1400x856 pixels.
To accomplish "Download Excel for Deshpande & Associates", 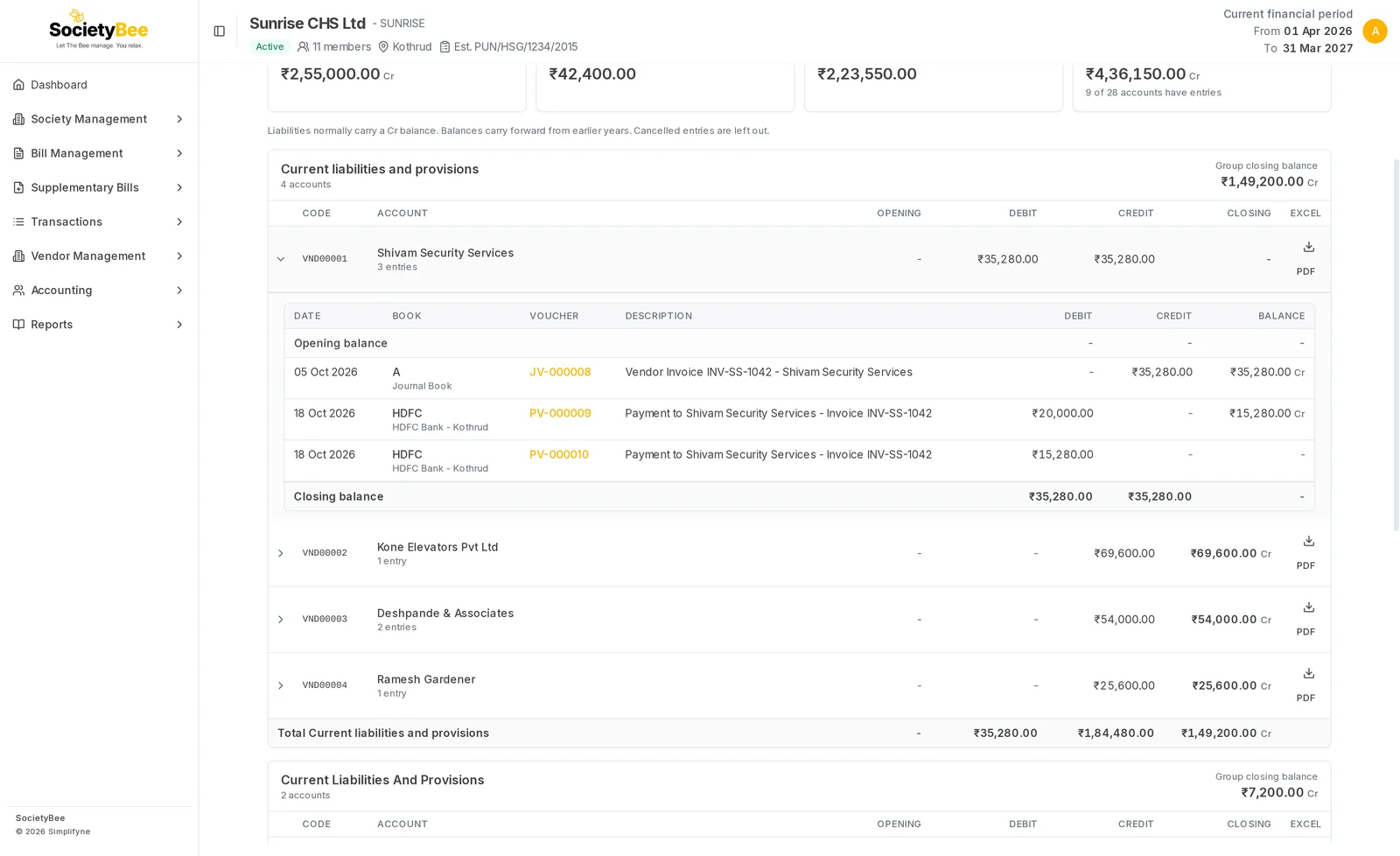I will pyautogui.click(x=1308, y=607).
